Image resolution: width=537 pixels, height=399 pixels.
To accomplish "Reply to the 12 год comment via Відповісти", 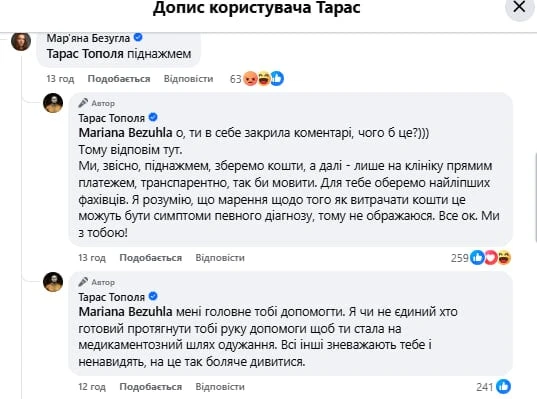I will [x=220, y=387].
